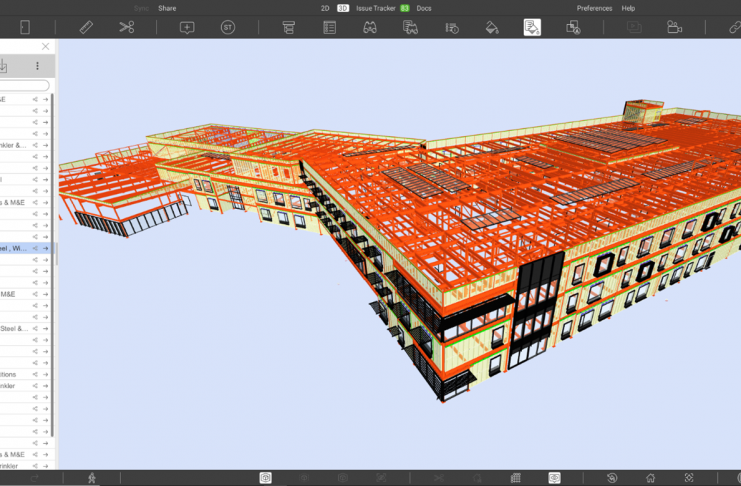This screenshot has height=486, width=741.
Task: Switch to 2D view mode
Action: click(x=325, y=8)
